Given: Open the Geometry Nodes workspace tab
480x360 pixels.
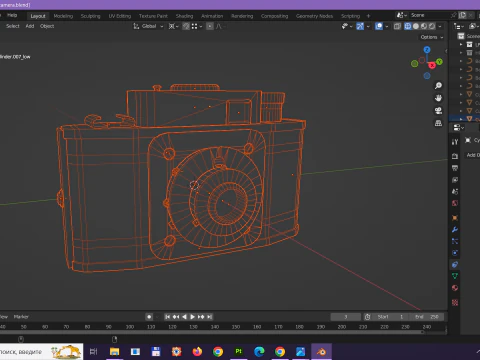Looking at the screenshot, I should click(x=314, y=16).
